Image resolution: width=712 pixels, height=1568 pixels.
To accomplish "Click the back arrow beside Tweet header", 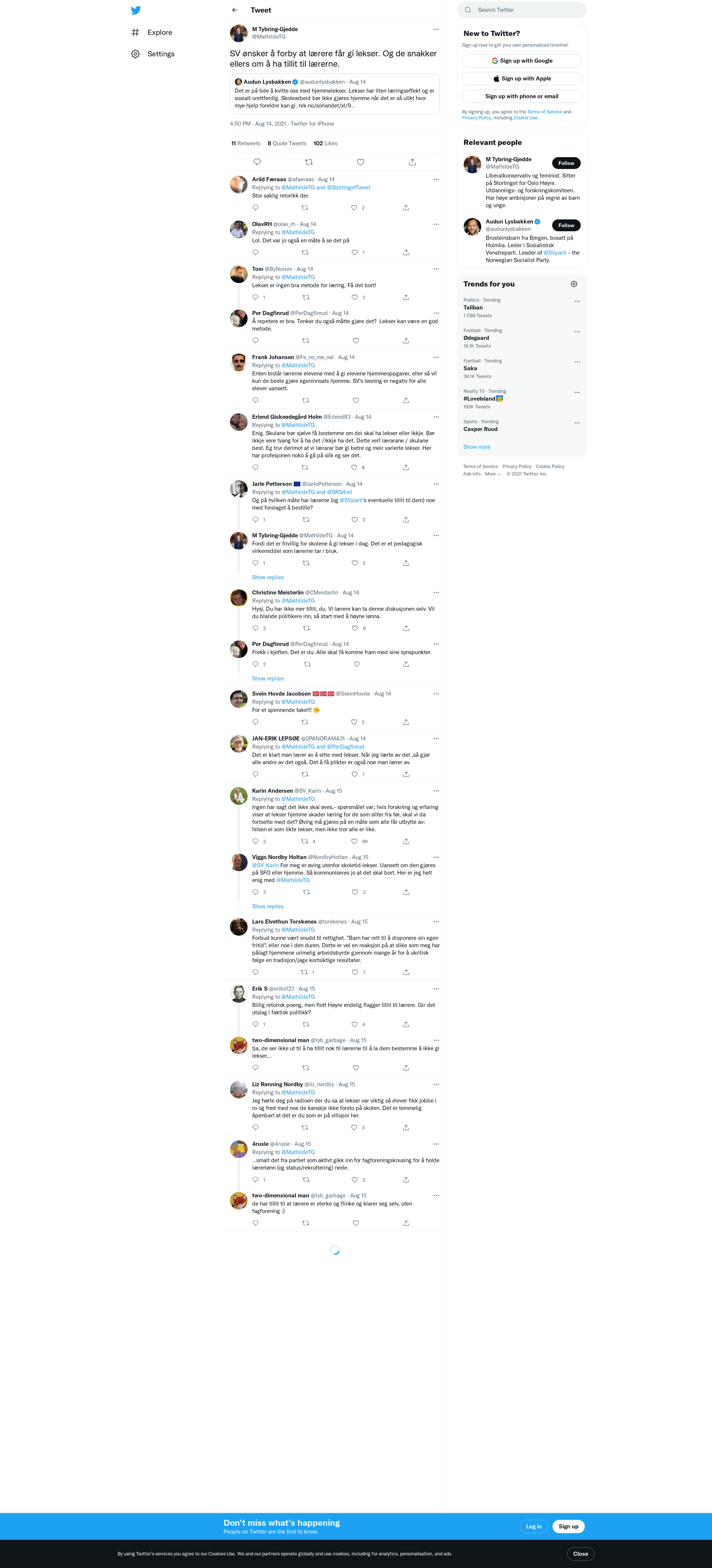I will point(234,10).
